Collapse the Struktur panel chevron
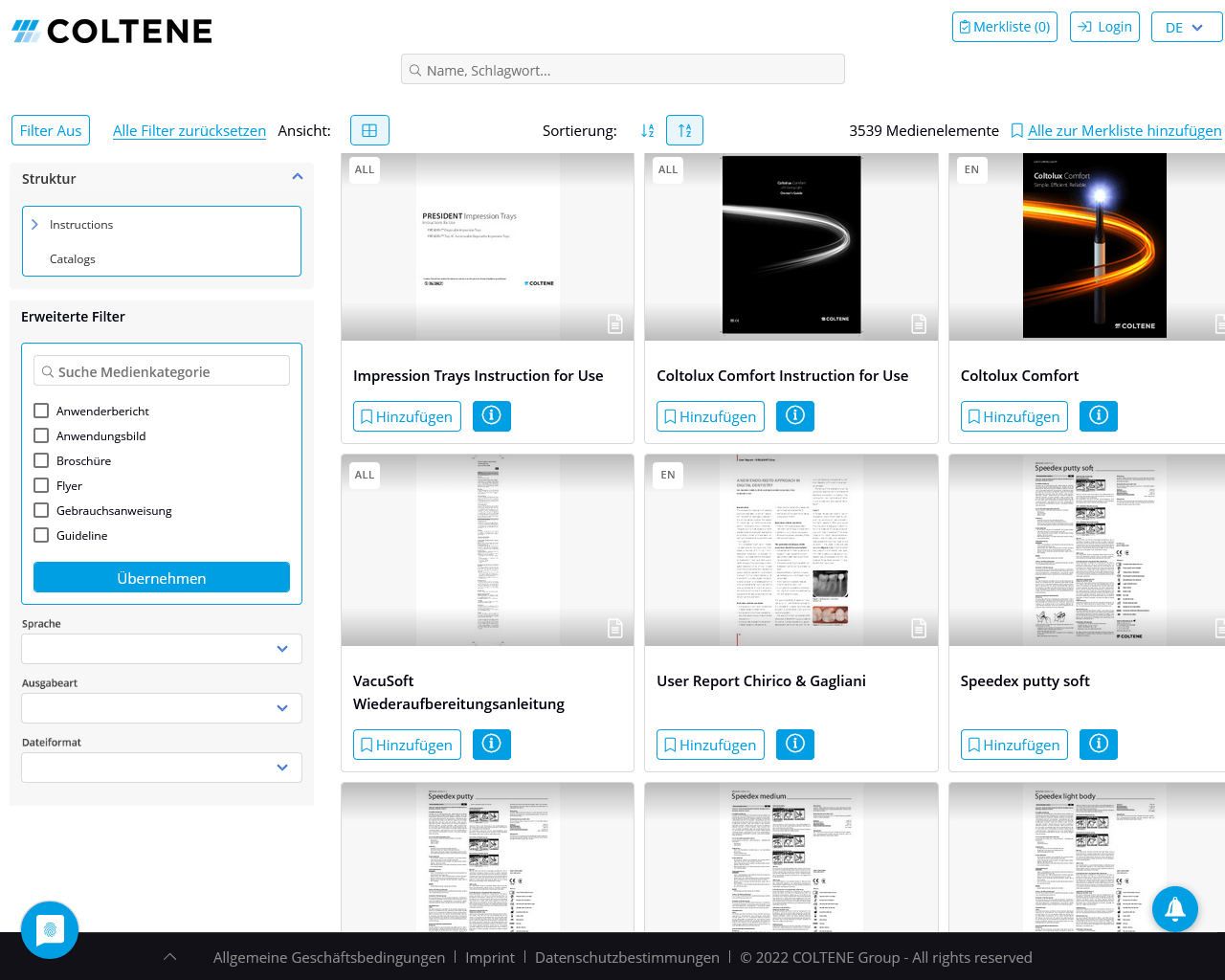Screen dimensions: 1225x980 click(298, 177)
